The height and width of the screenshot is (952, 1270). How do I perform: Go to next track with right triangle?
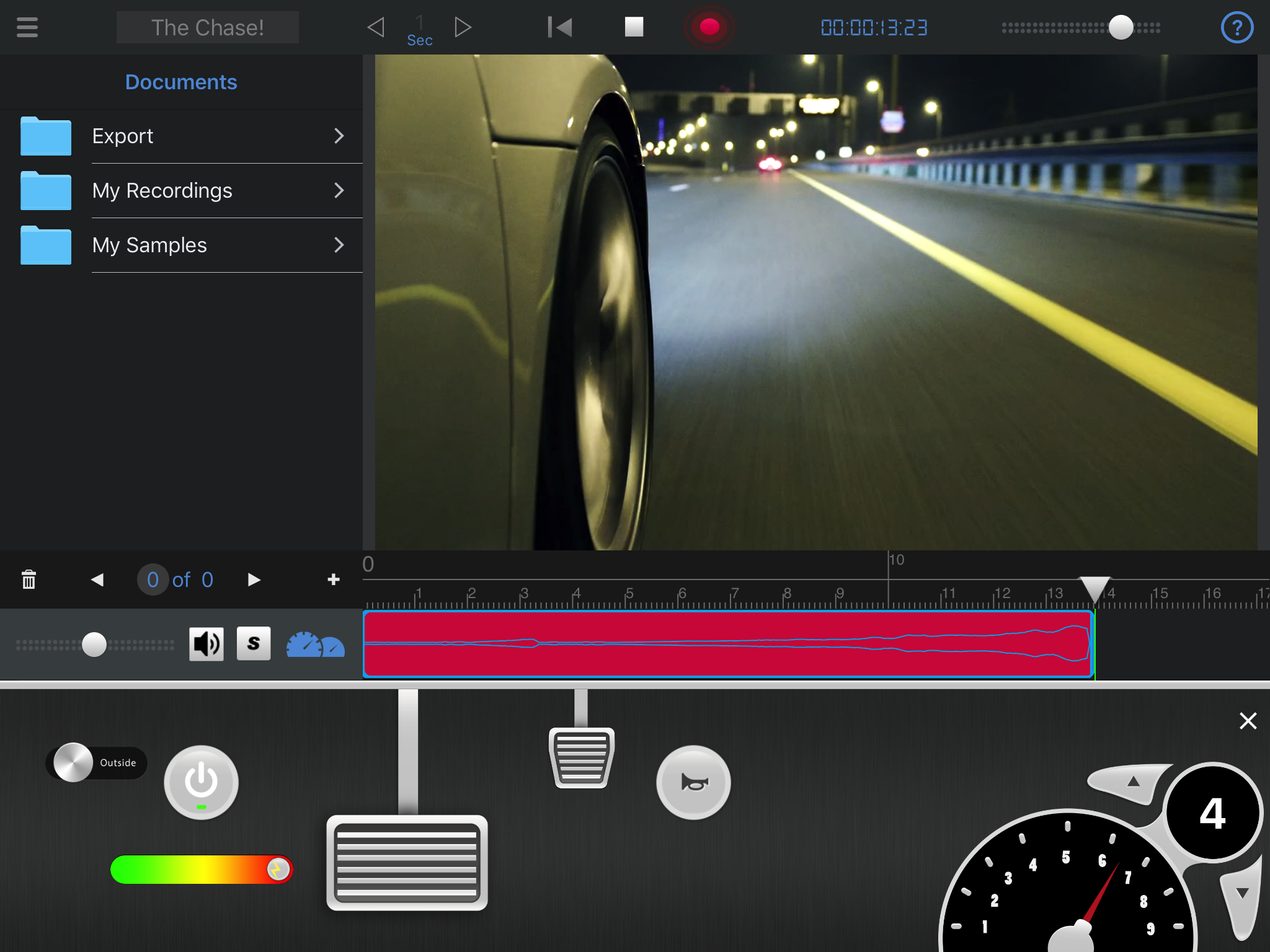[x=254, y=580]
